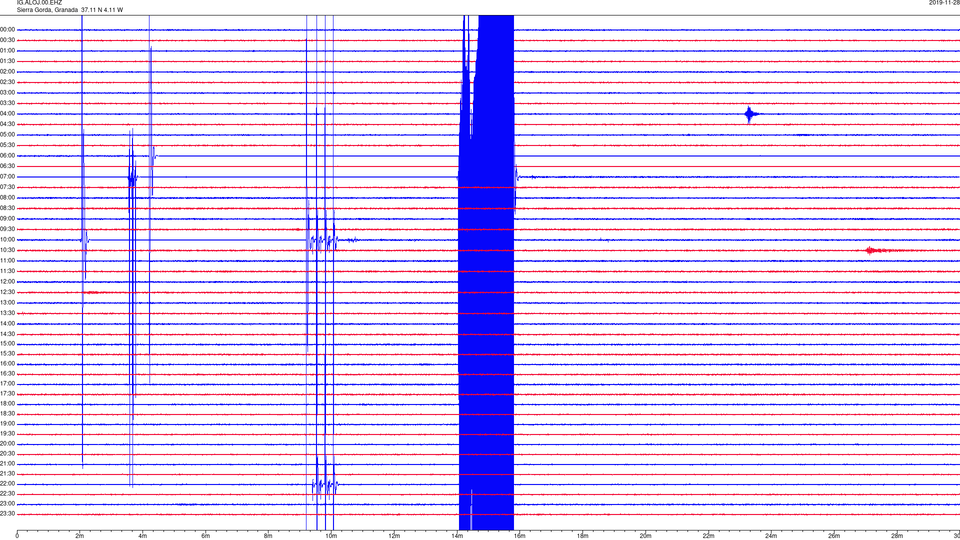This screenshot has width=960, height=540.
Task: Select the 07:00 trace label
Action: [x=7, y=176]
